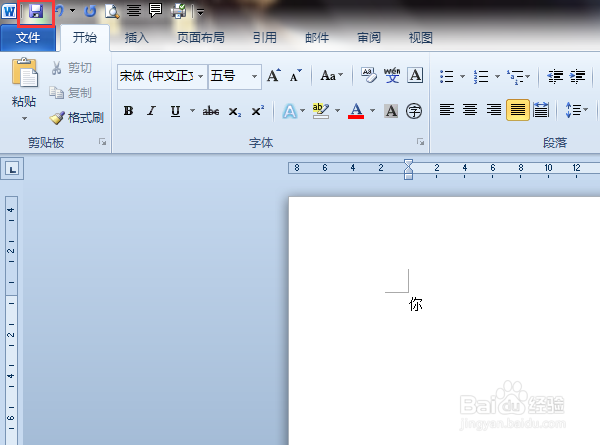600x445 pixels.
Task: Click Increase Indent icon
Action: pyautogui.click(x=577, y=76)
